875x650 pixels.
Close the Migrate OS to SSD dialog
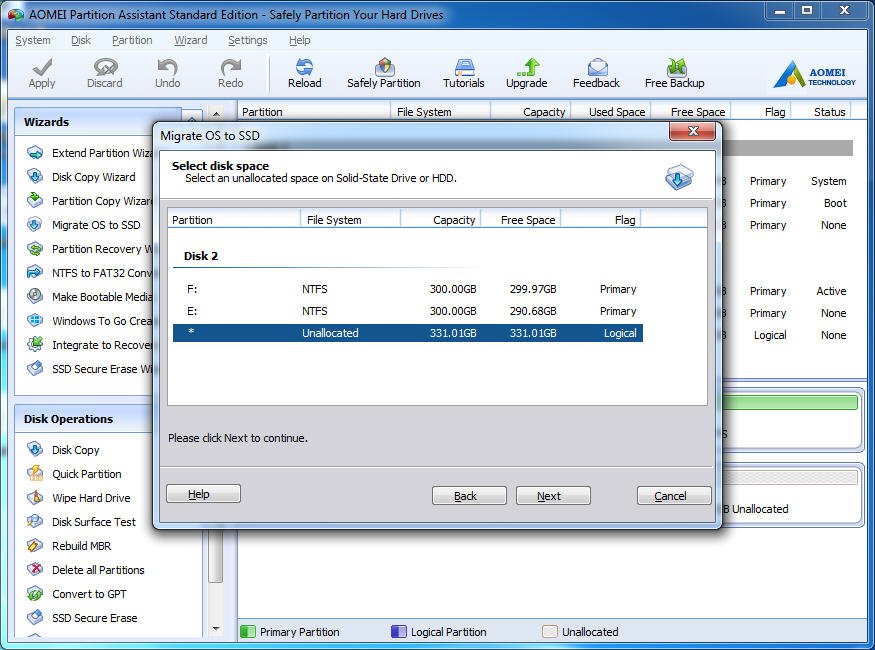click(693, 131)
